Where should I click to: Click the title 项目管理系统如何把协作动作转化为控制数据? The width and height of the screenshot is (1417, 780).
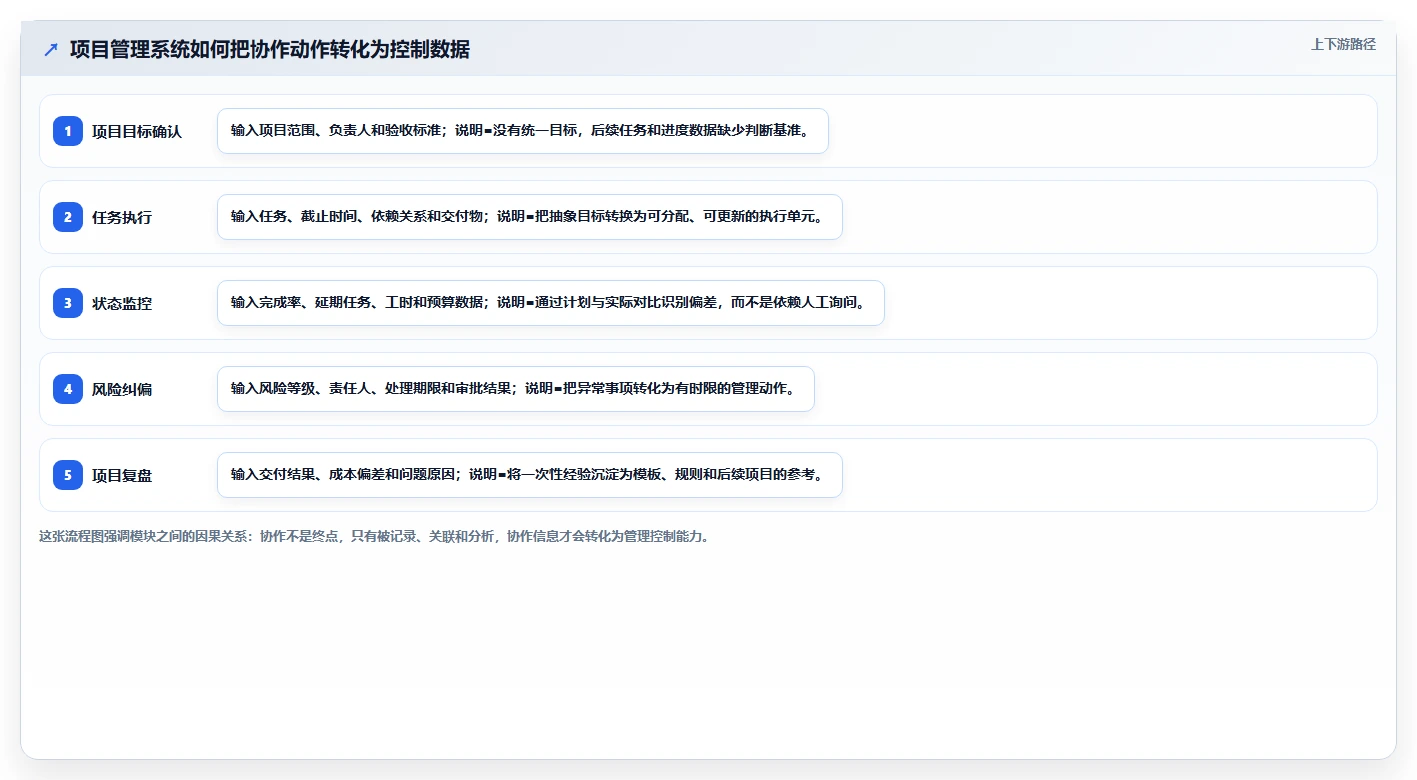click(270, 49)
